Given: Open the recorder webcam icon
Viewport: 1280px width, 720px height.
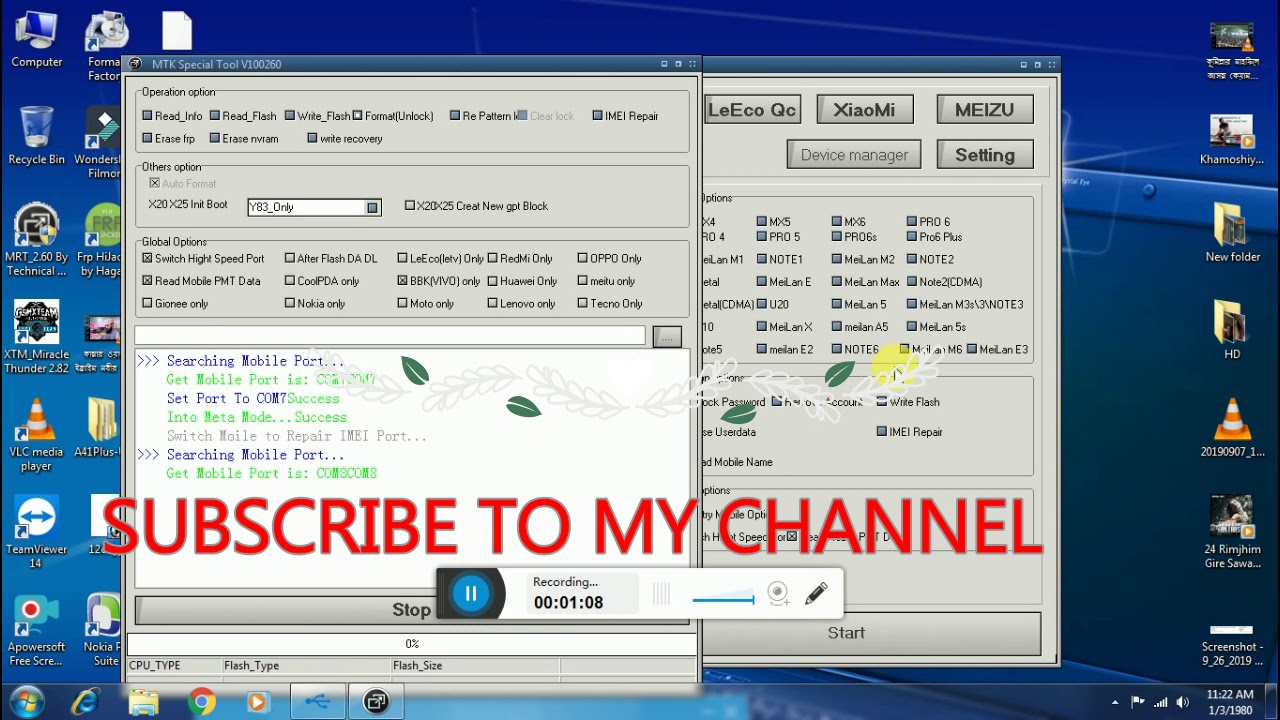Looking at the screenshot, I should (778, 594).
